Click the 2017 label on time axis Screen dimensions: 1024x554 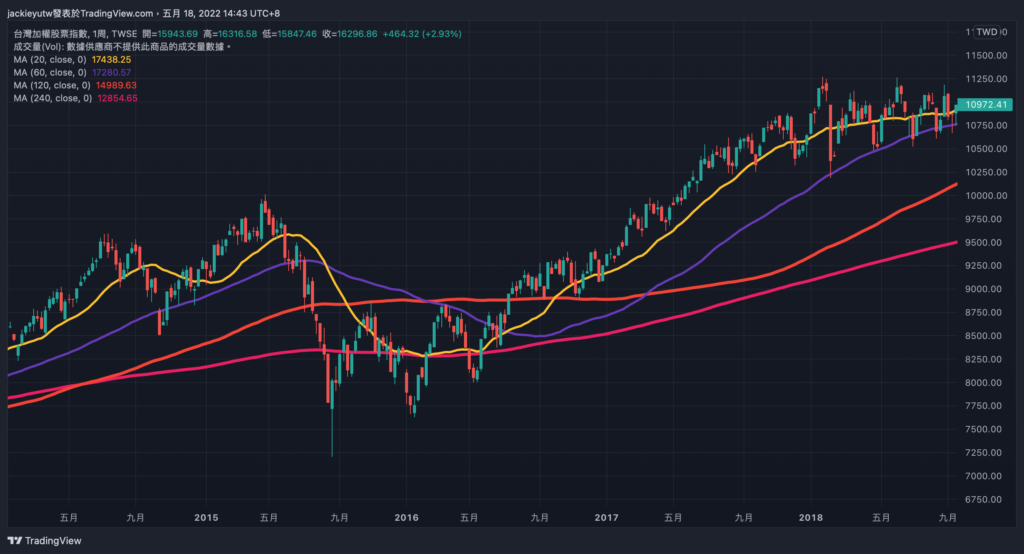tap(606, 518)
